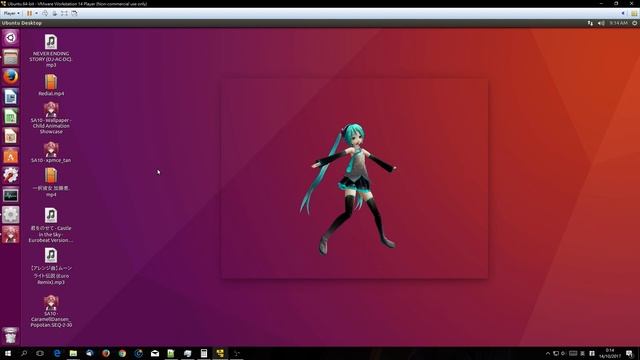
Task: Open Ubuntu session power menu gear
Action: (x=635, y=23)
